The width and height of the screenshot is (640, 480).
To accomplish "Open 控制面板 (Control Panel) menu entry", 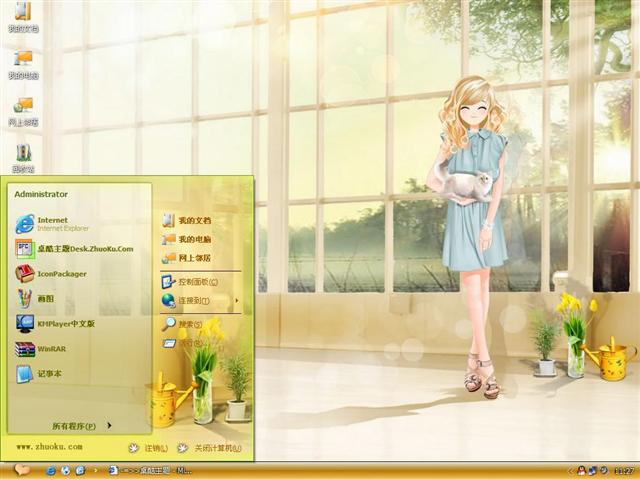I will (x=195, y=282).
